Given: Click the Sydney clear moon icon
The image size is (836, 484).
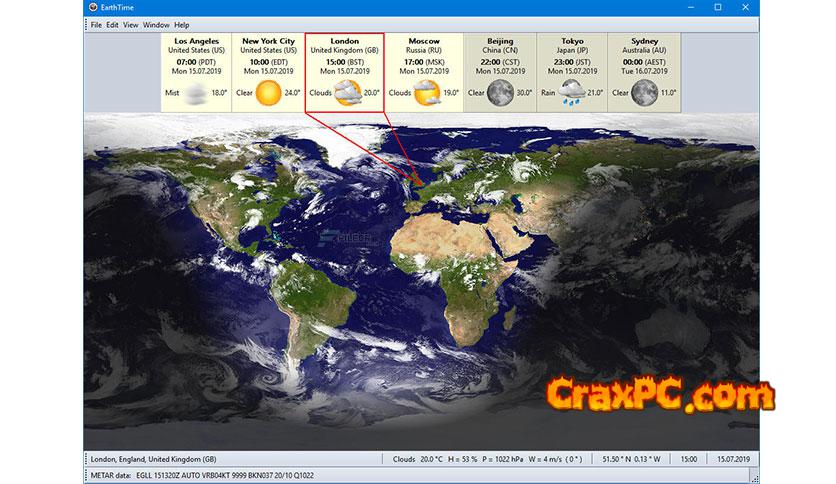Looking at the screenshot, I should point(647,94).
